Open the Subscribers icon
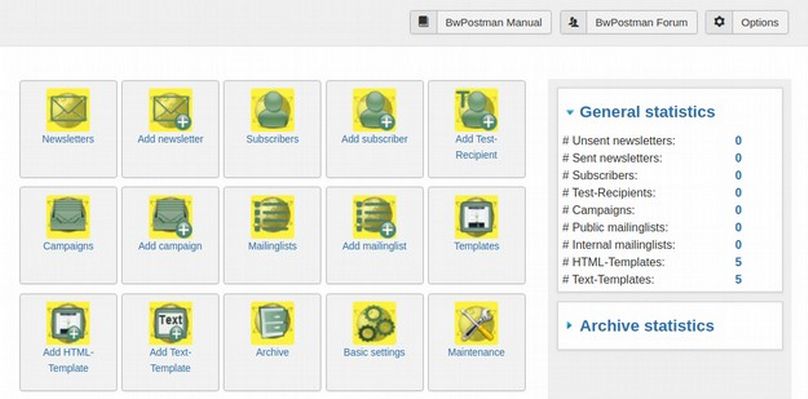Image resolution: width=808 pixels, height=399 pixels. coord(273,109)
